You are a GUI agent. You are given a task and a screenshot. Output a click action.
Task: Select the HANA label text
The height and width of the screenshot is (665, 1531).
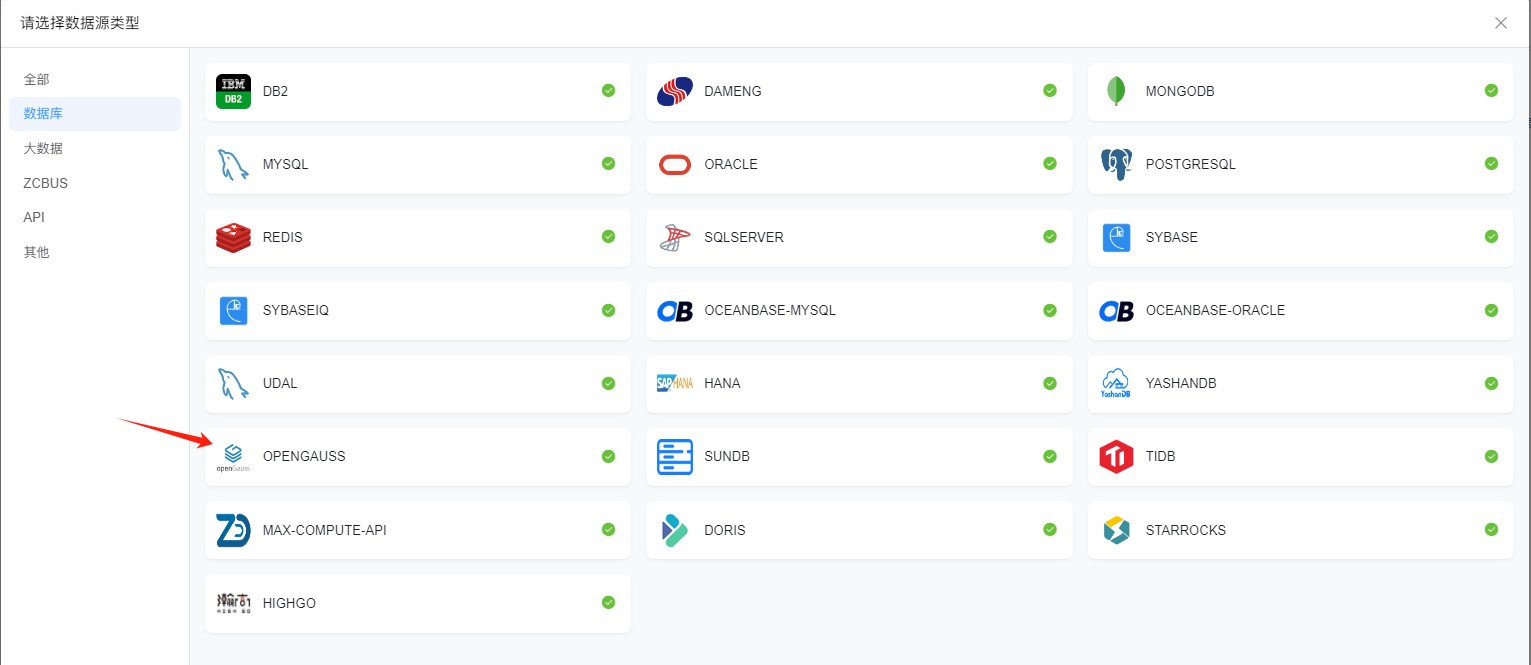click(x=722, y=383)
